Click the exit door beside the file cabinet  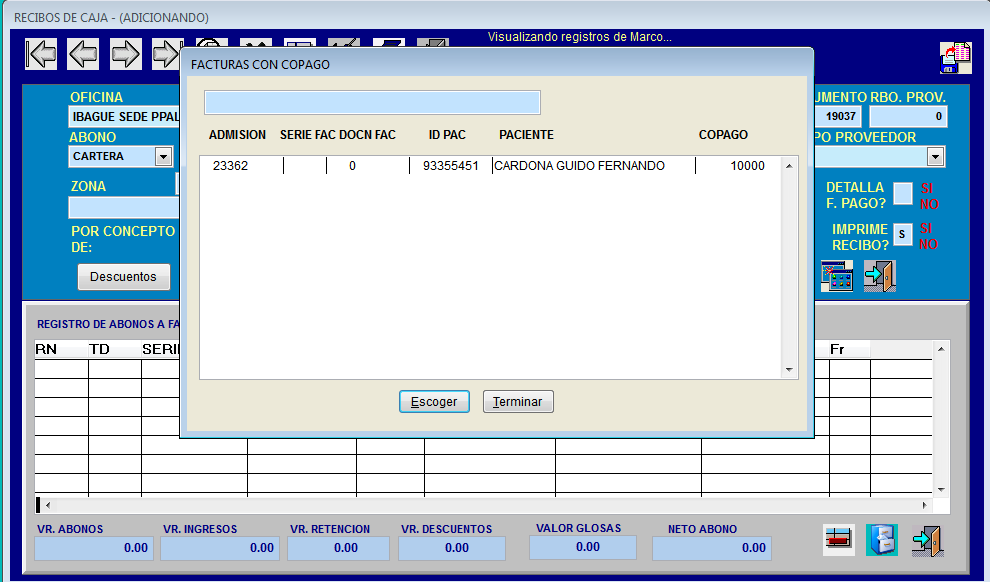(927, 541)
